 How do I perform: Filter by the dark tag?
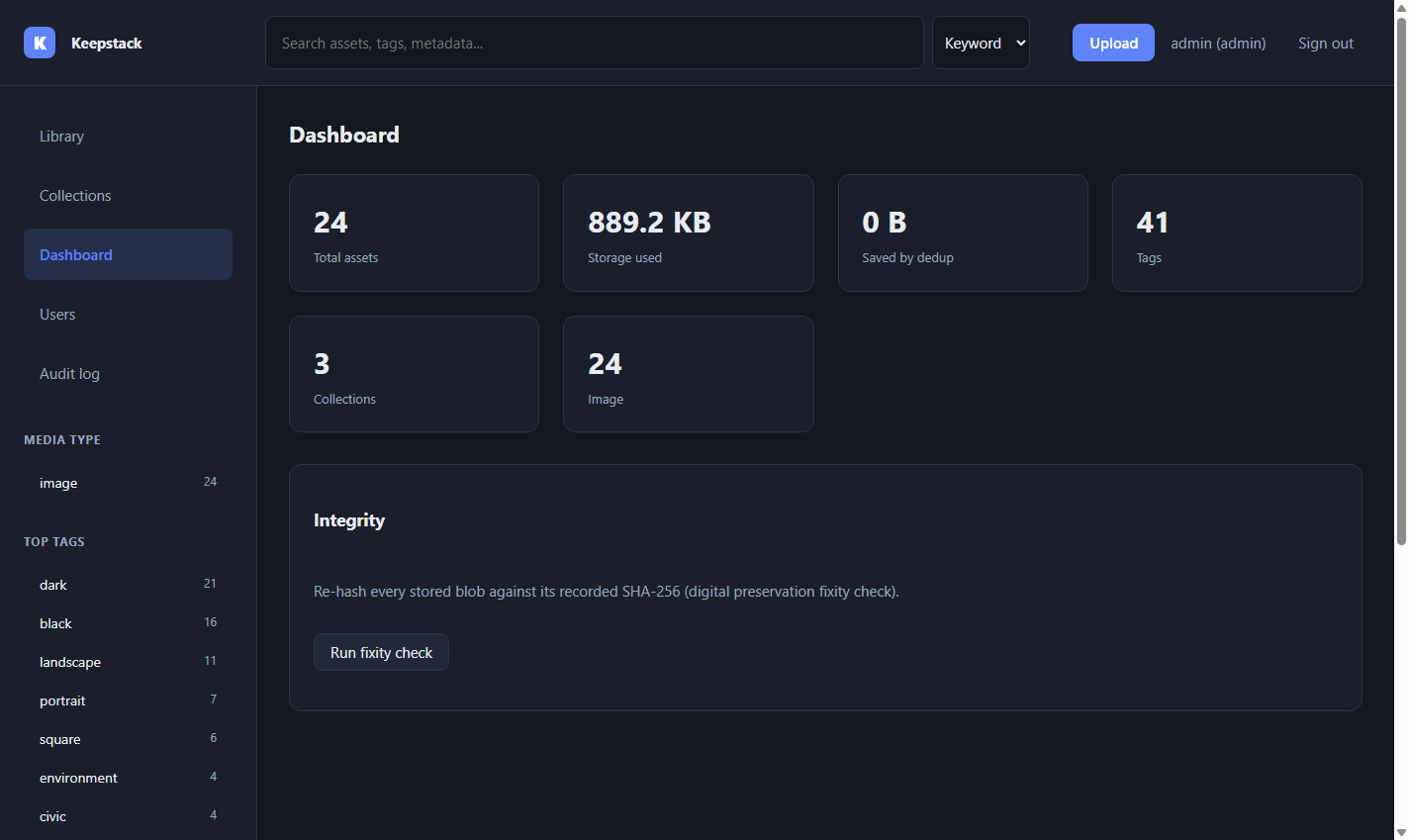[128, 585]
